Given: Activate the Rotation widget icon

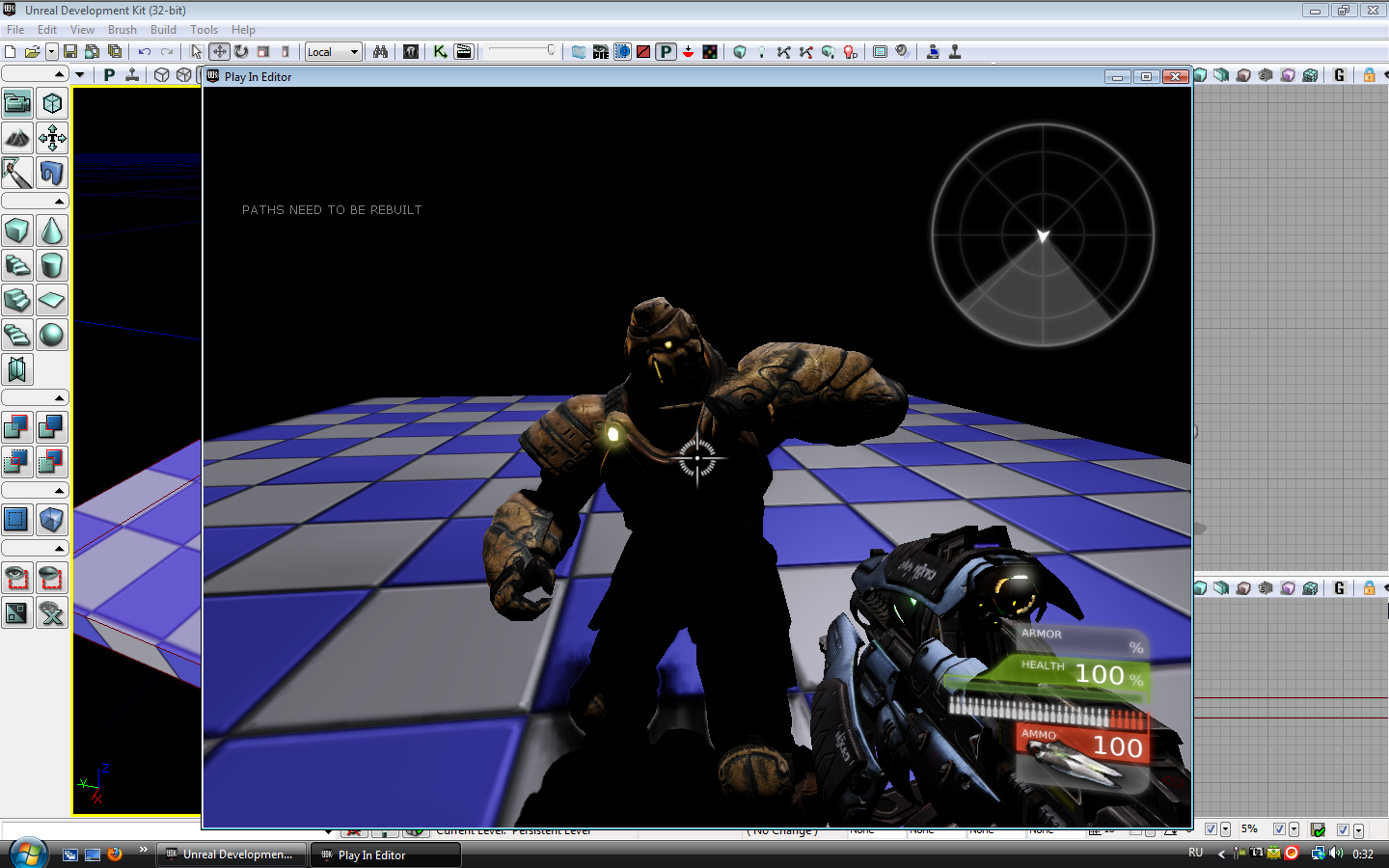Looking at the screenshot, I should tap(241, 52).
